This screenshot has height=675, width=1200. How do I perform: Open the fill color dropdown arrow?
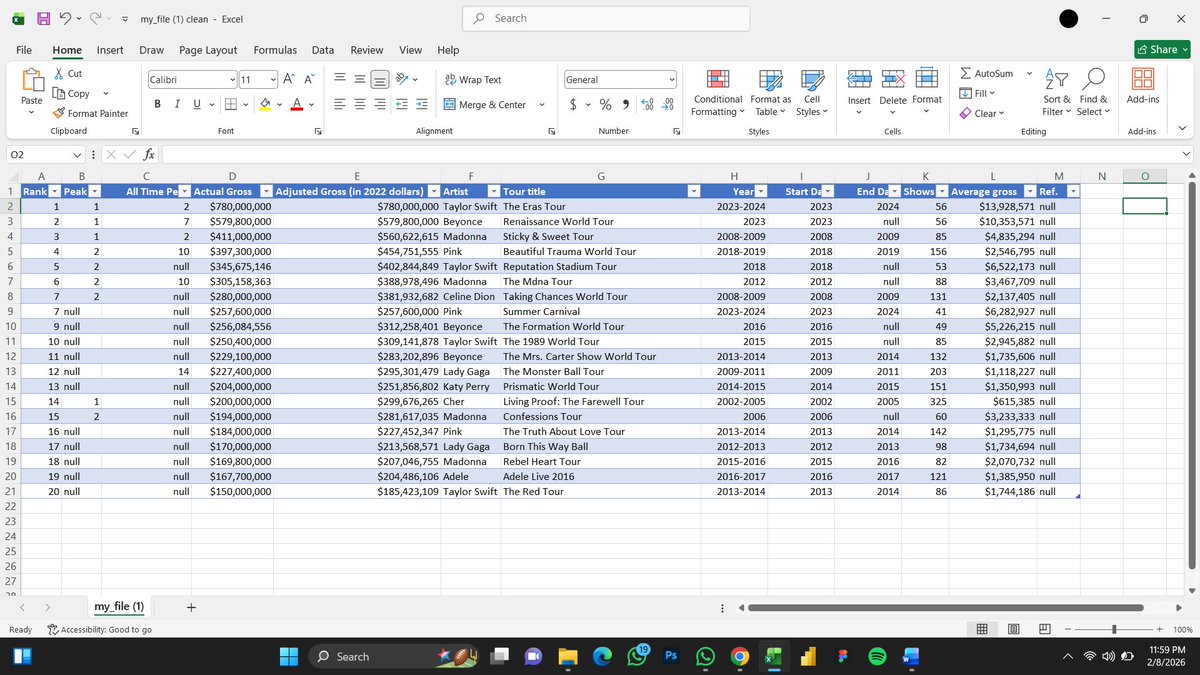(x=280, y=104)
